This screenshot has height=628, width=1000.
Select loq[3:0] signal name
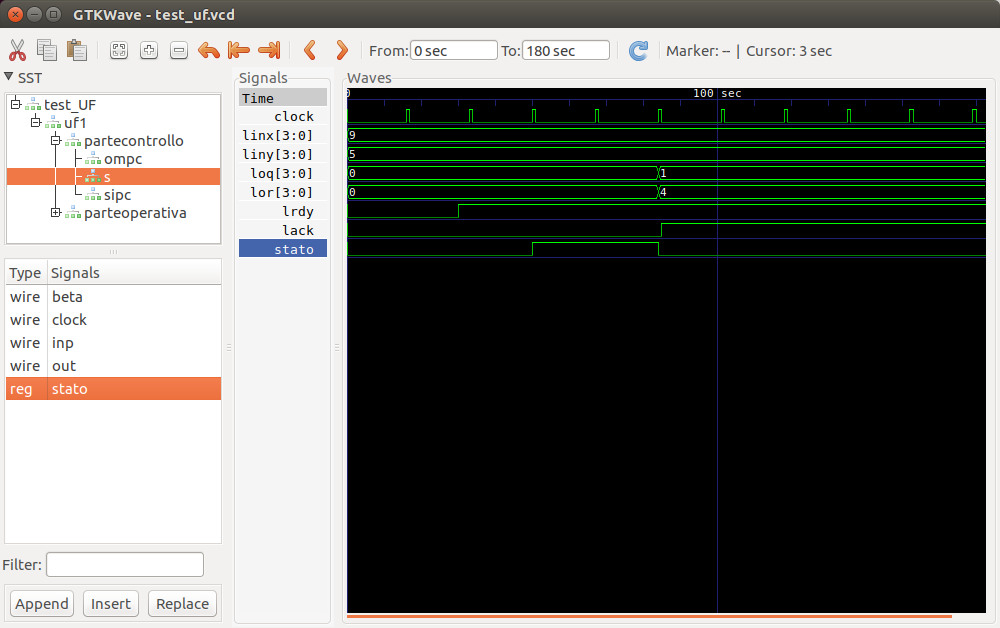coord(281,173)
